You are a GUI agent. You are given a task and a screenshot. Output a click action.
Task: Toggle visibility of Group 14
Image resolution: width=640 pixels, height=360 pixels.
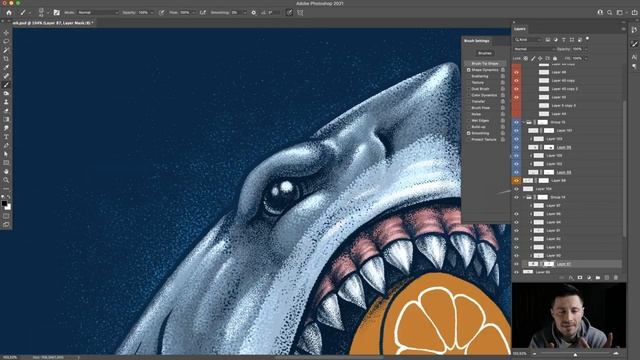(516, 197)
